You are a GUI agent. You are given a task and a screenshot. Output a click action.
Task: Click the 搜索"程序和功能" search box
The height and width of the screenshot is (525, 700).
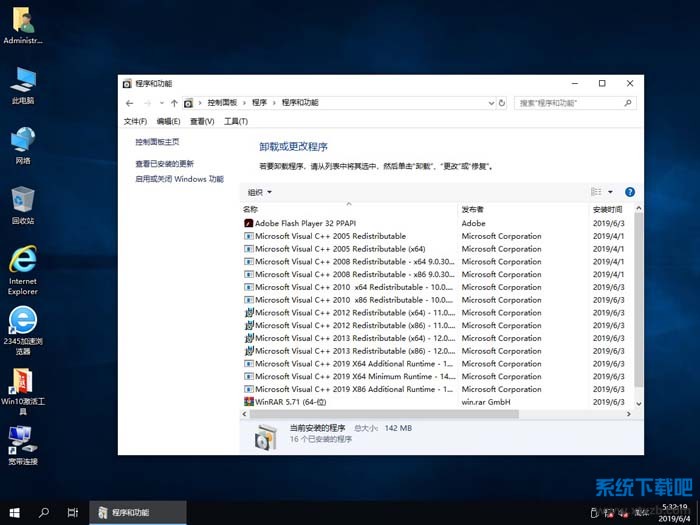pos(570,103)
